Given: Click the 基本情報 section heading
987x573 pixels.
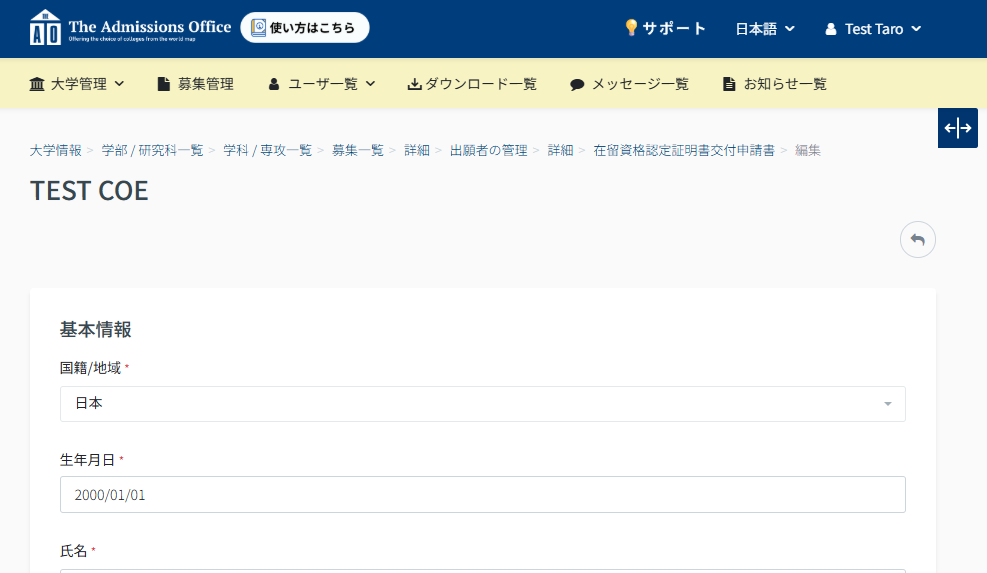Looking at the screenshot, I should [96, 329].
